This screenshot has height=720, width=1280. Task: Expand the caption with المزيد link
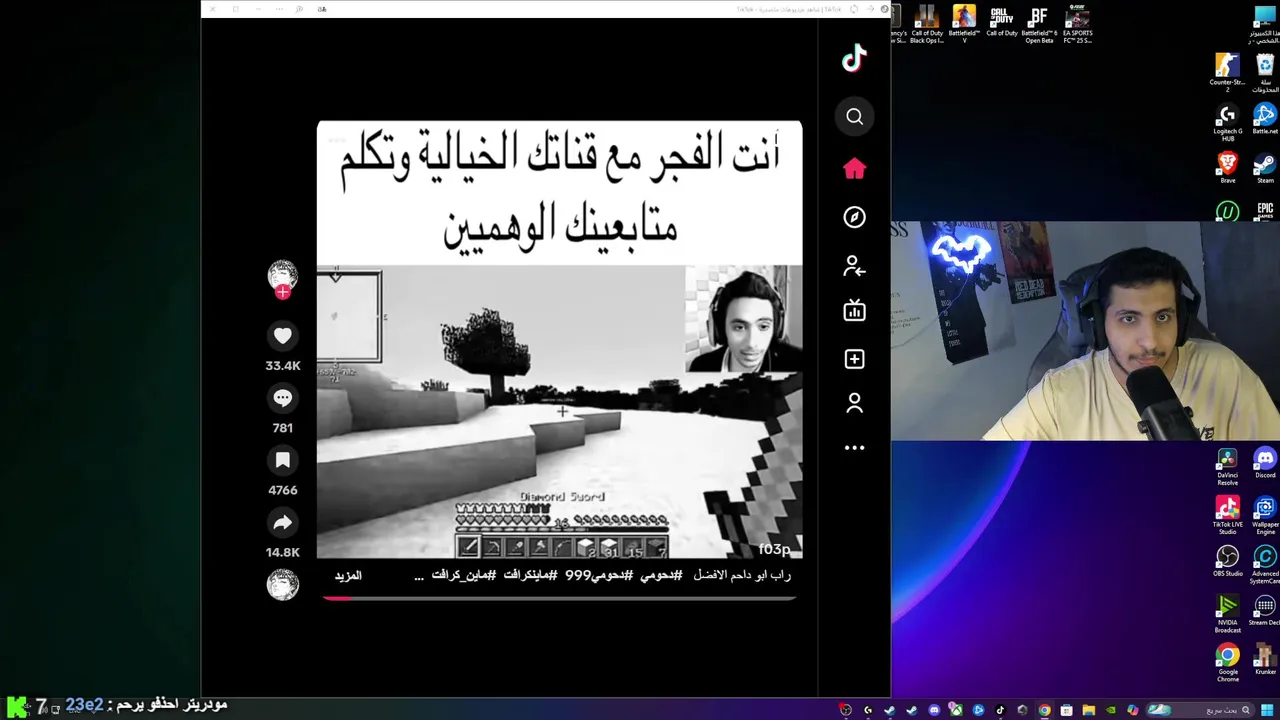pyautogui.click(x=348, y=576)
